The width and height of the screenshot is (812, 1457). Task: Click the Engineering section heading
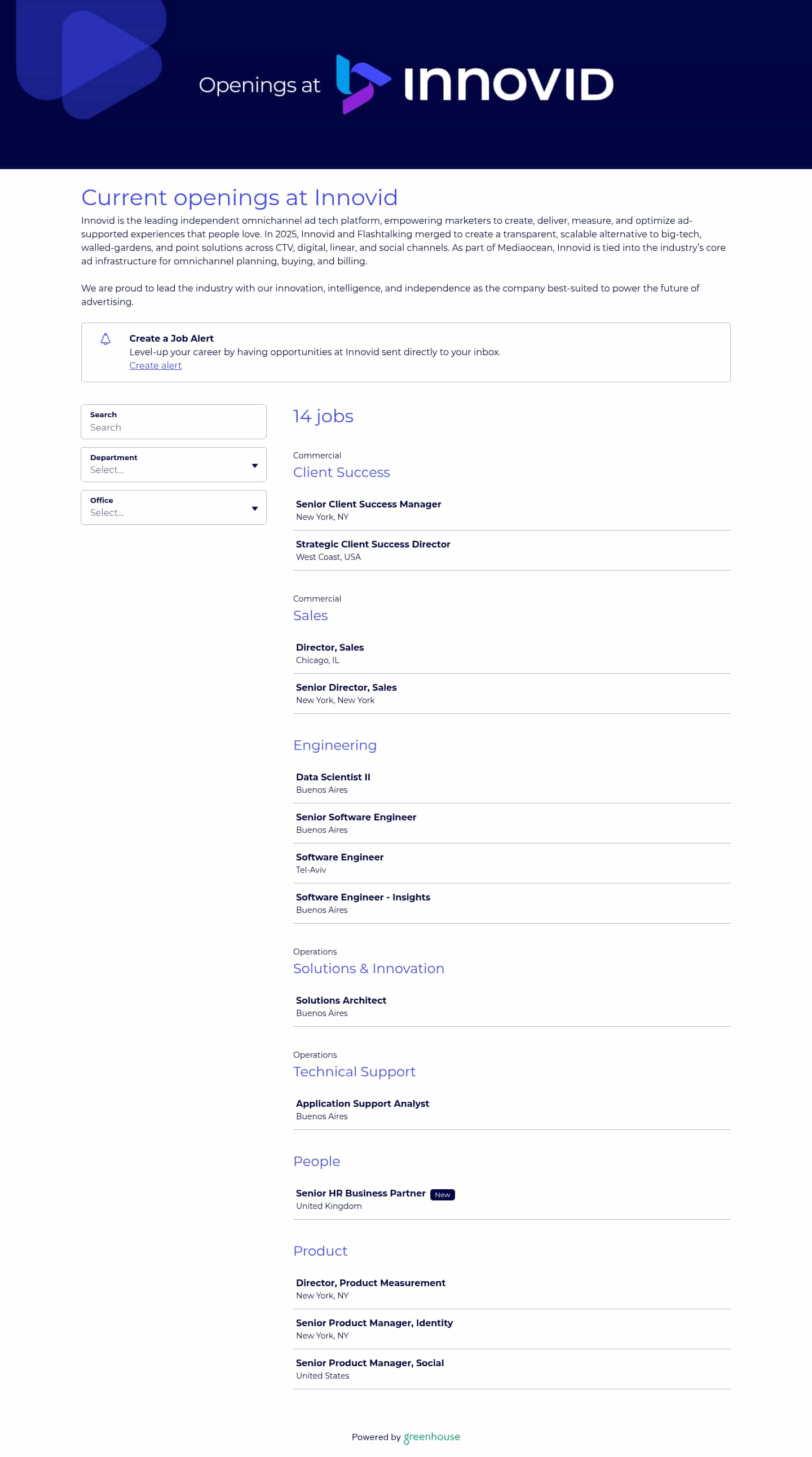[x=335, y=745]
